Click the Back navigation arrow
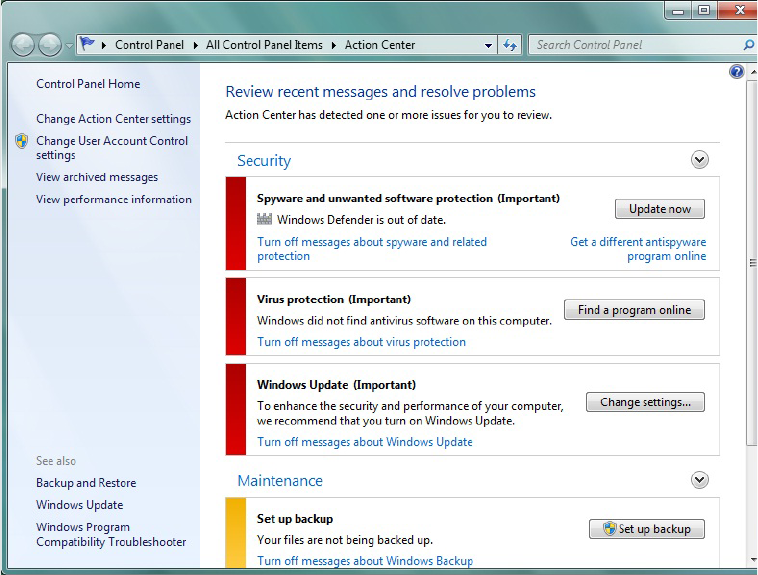 coord(22,45)
